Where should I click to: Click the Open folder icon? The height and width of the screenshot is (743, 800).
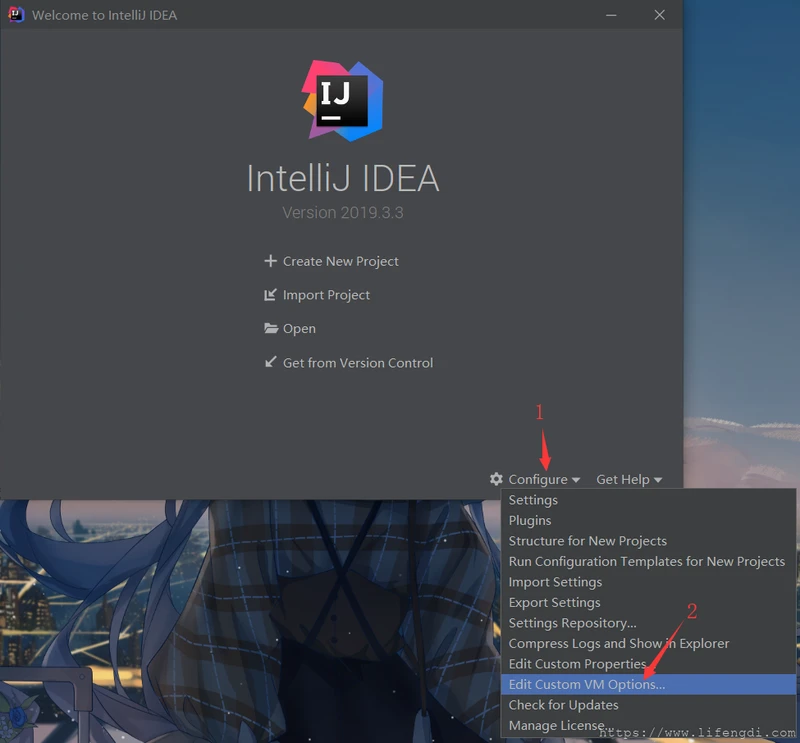coord(270,328)
